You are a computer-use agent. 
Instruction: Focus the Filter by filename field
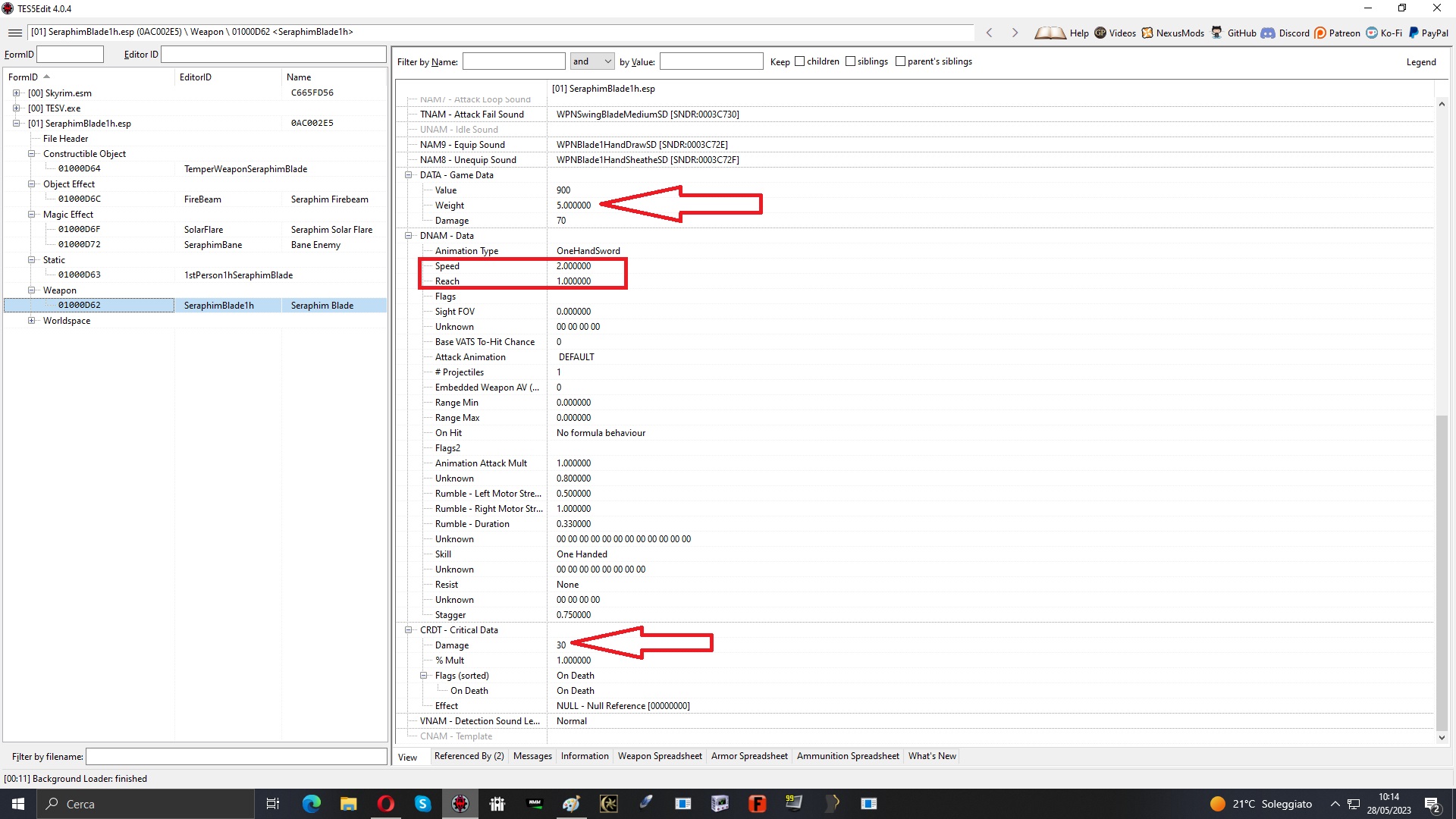click(x=236, y=756)
